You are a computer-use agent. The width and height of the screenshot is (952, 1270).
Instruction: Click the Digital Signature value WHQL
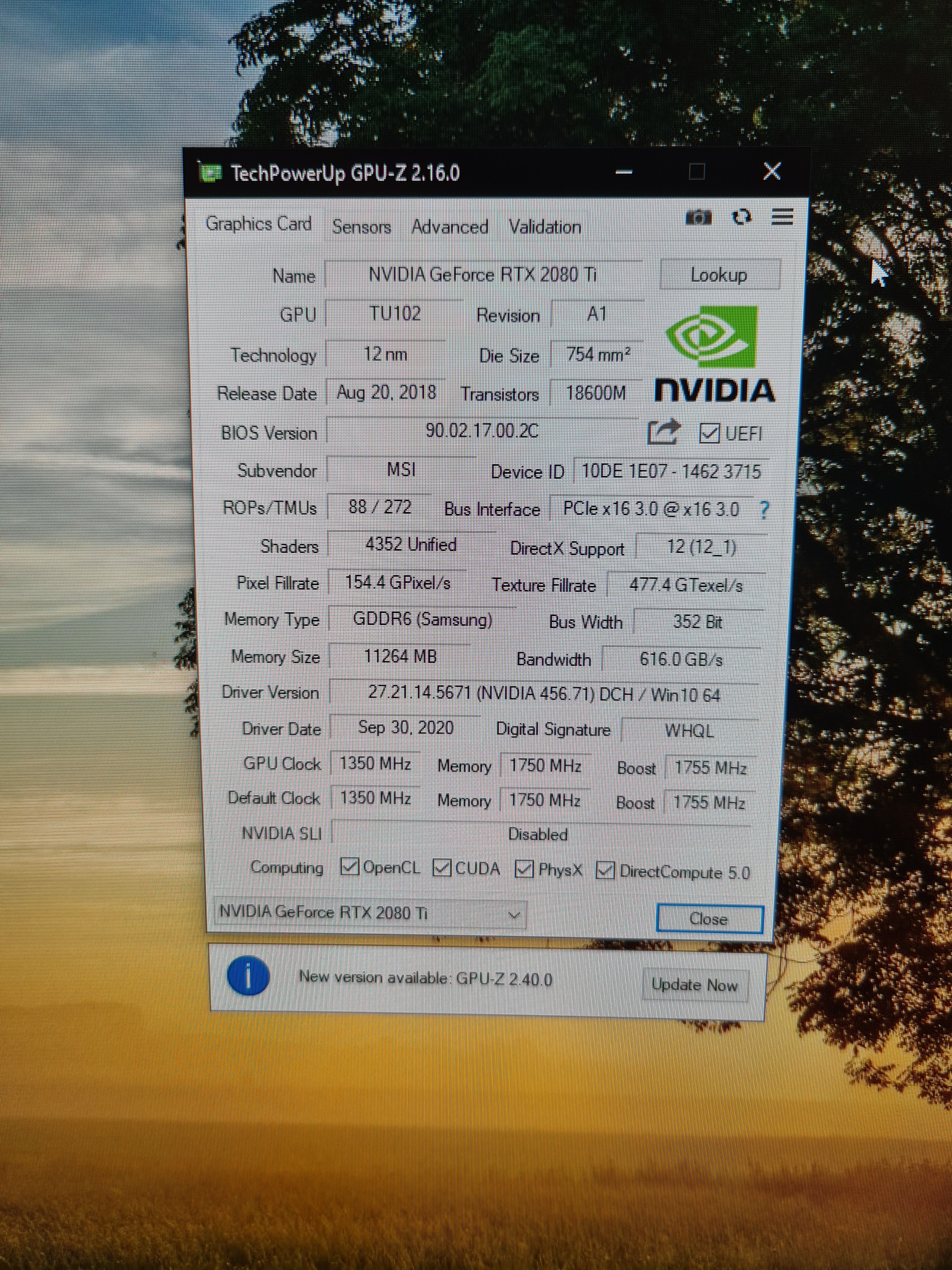click(690, 731)
